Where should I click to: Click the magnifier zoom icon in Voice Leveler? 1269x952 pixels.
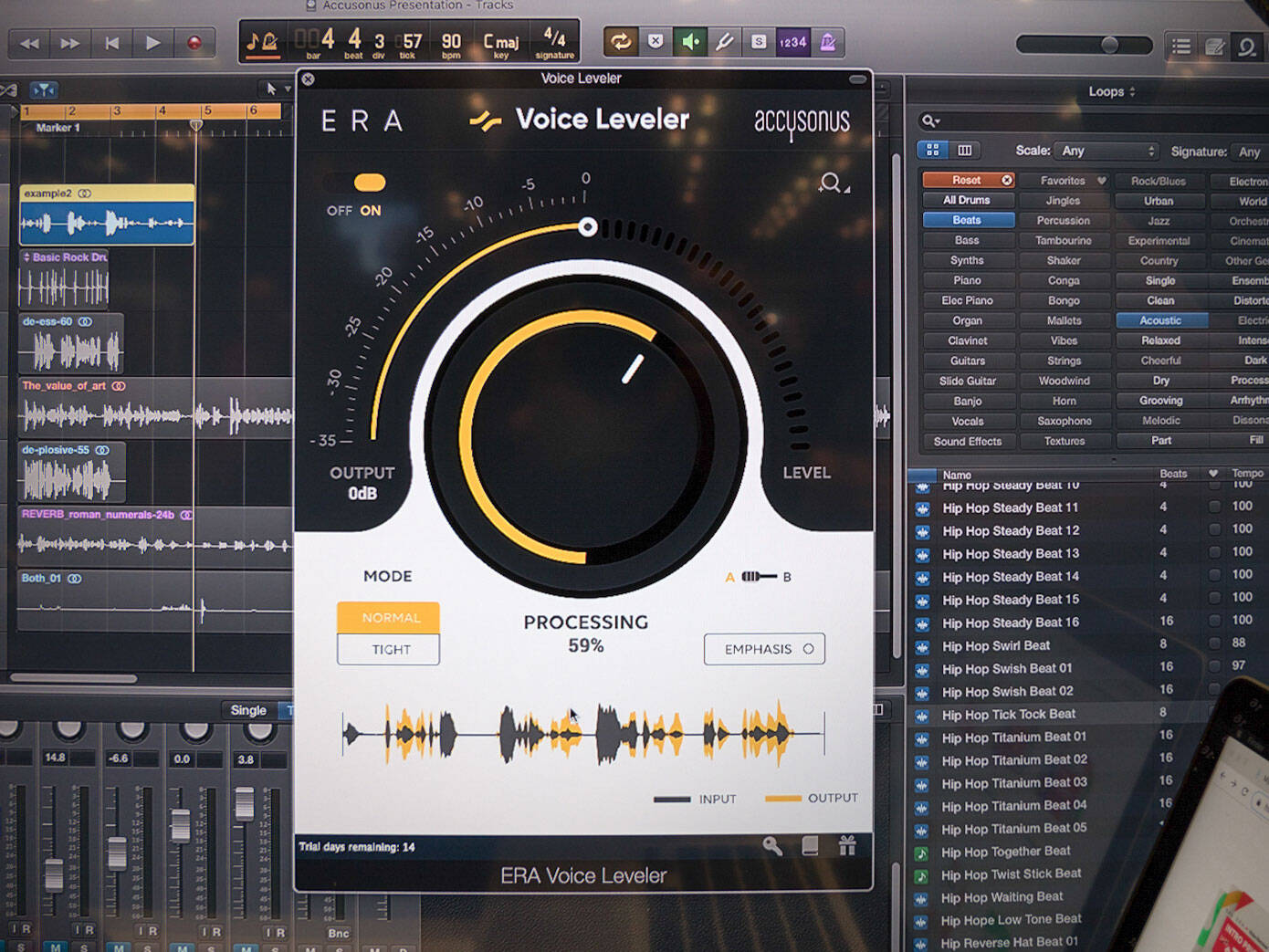832,183
